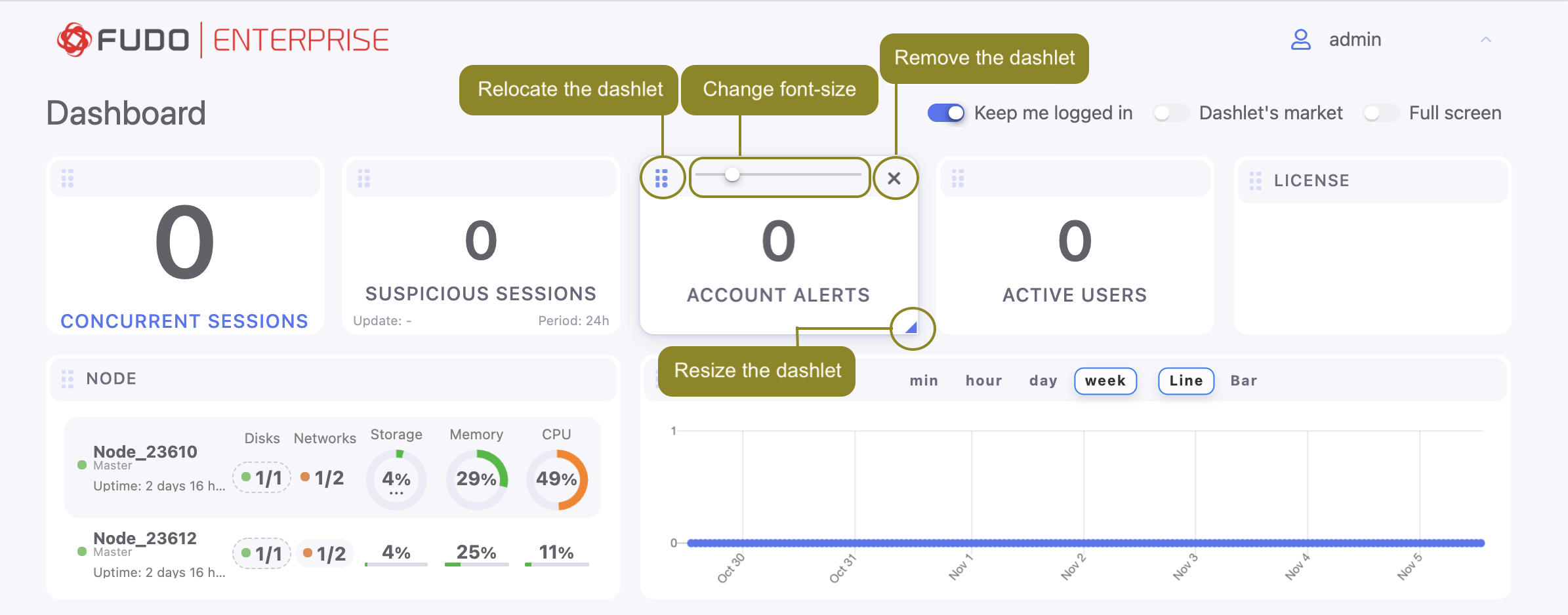Open the Concurrent Sessions link
This screenshot has height=615, width=1568.
(184, 321)
